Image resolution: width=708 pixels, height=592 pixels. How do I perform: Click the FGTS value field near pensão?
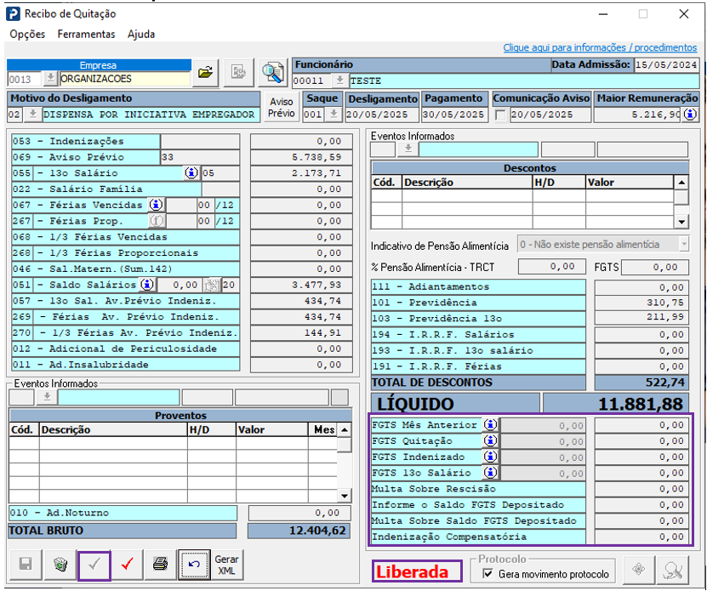(655, 267)
